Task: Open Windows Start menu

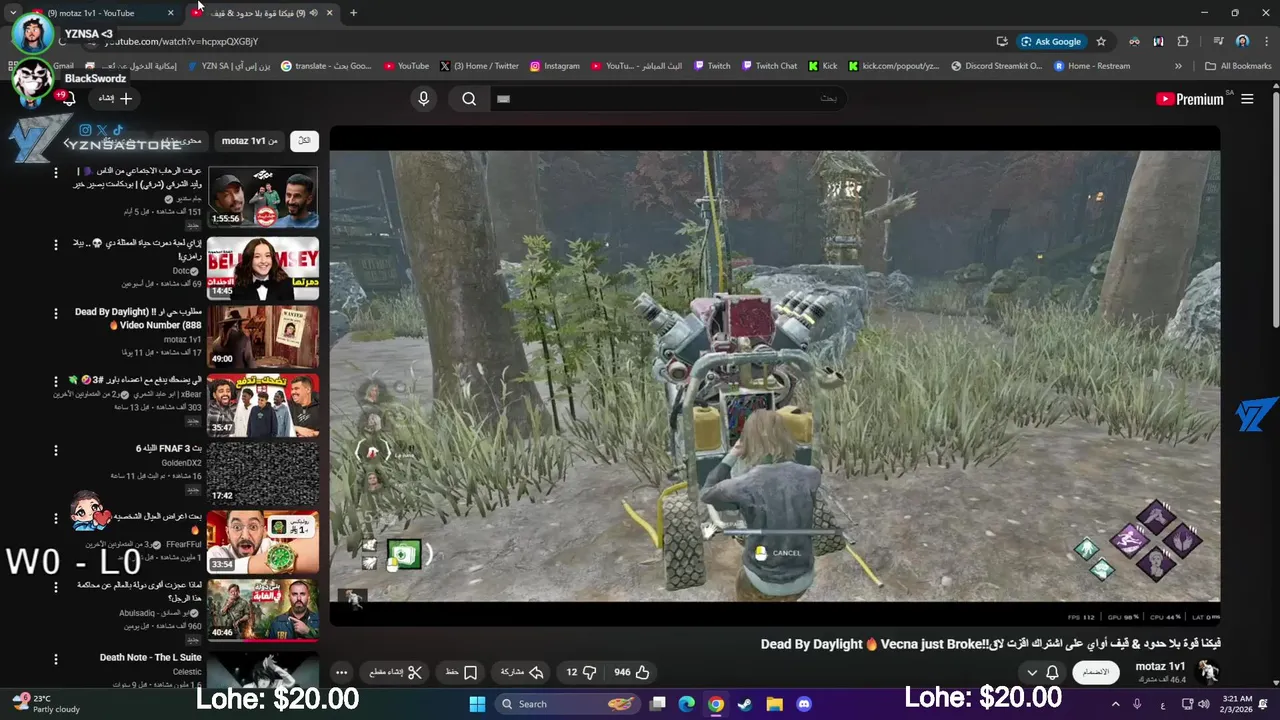Action: click(477, 704)
